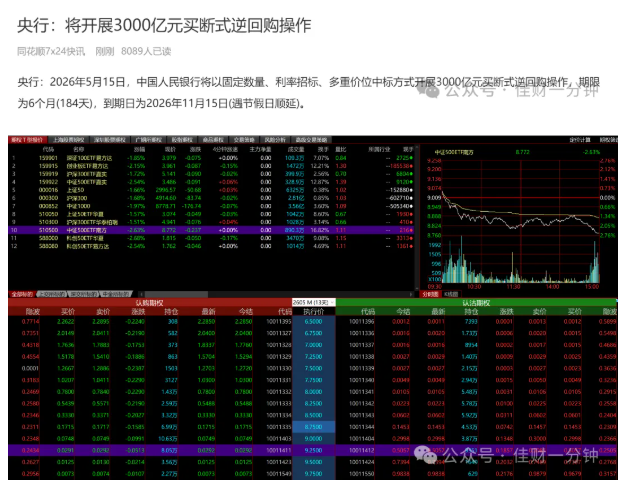Sort by the 现价 column header
The image size is (622, 482).
[x=170, y=150]
